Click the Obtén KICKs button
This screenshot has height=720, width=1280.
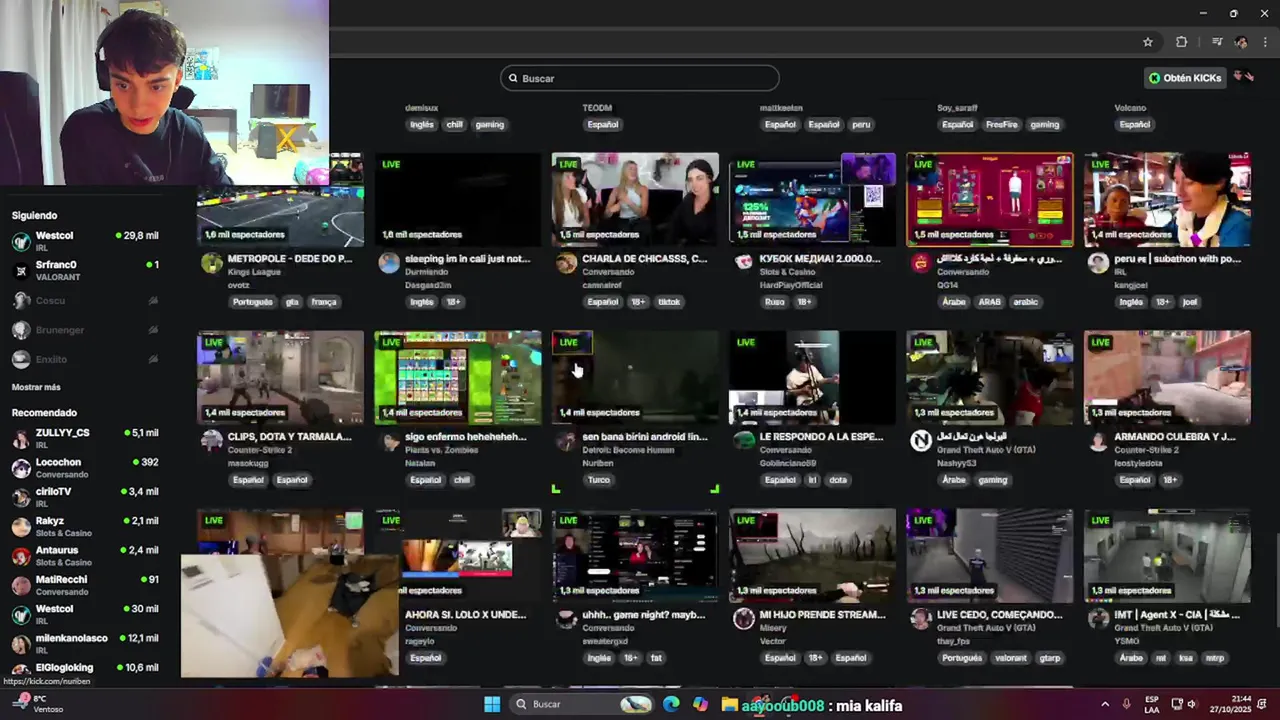(x=1185, y=78)
